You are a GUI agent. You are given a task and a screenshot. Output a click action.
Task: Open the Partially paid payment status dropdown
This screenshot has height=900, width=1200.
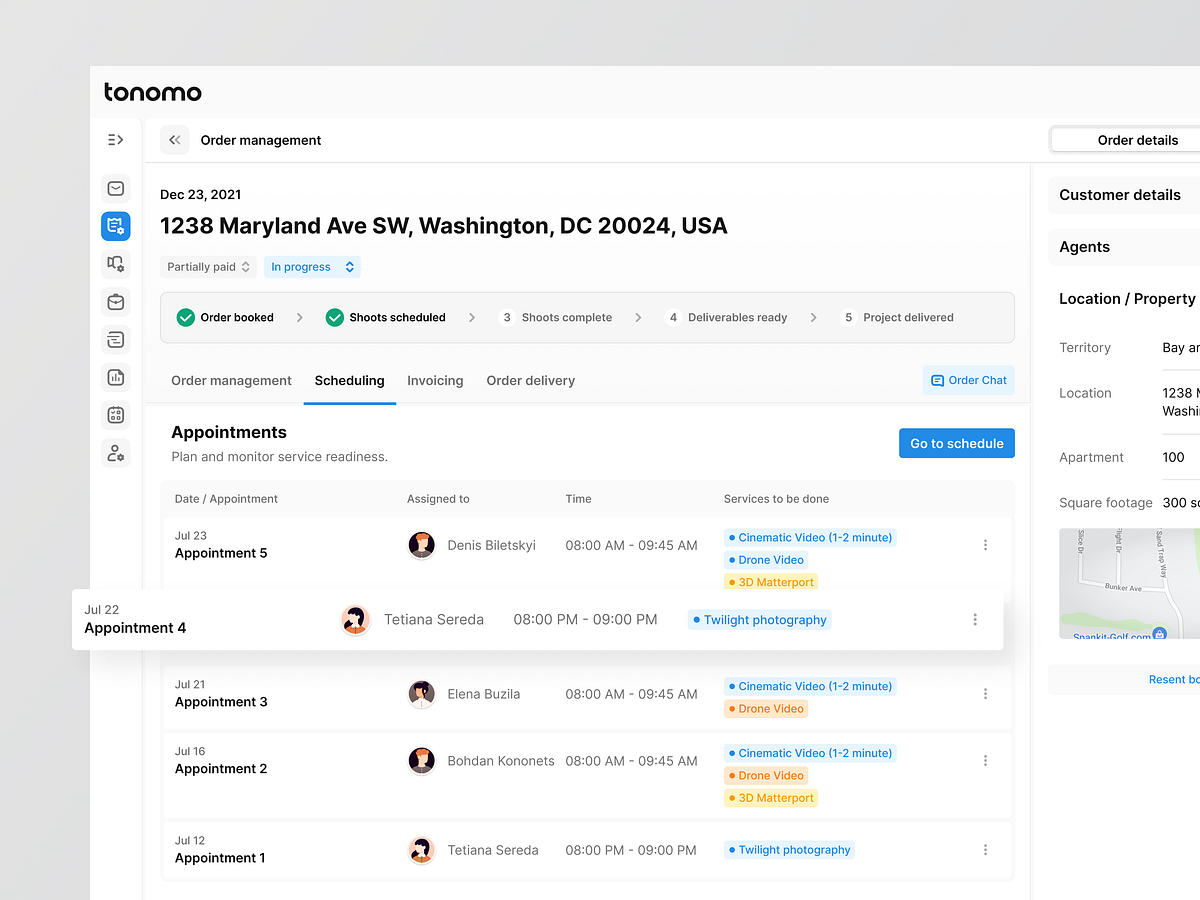point(207,266)
